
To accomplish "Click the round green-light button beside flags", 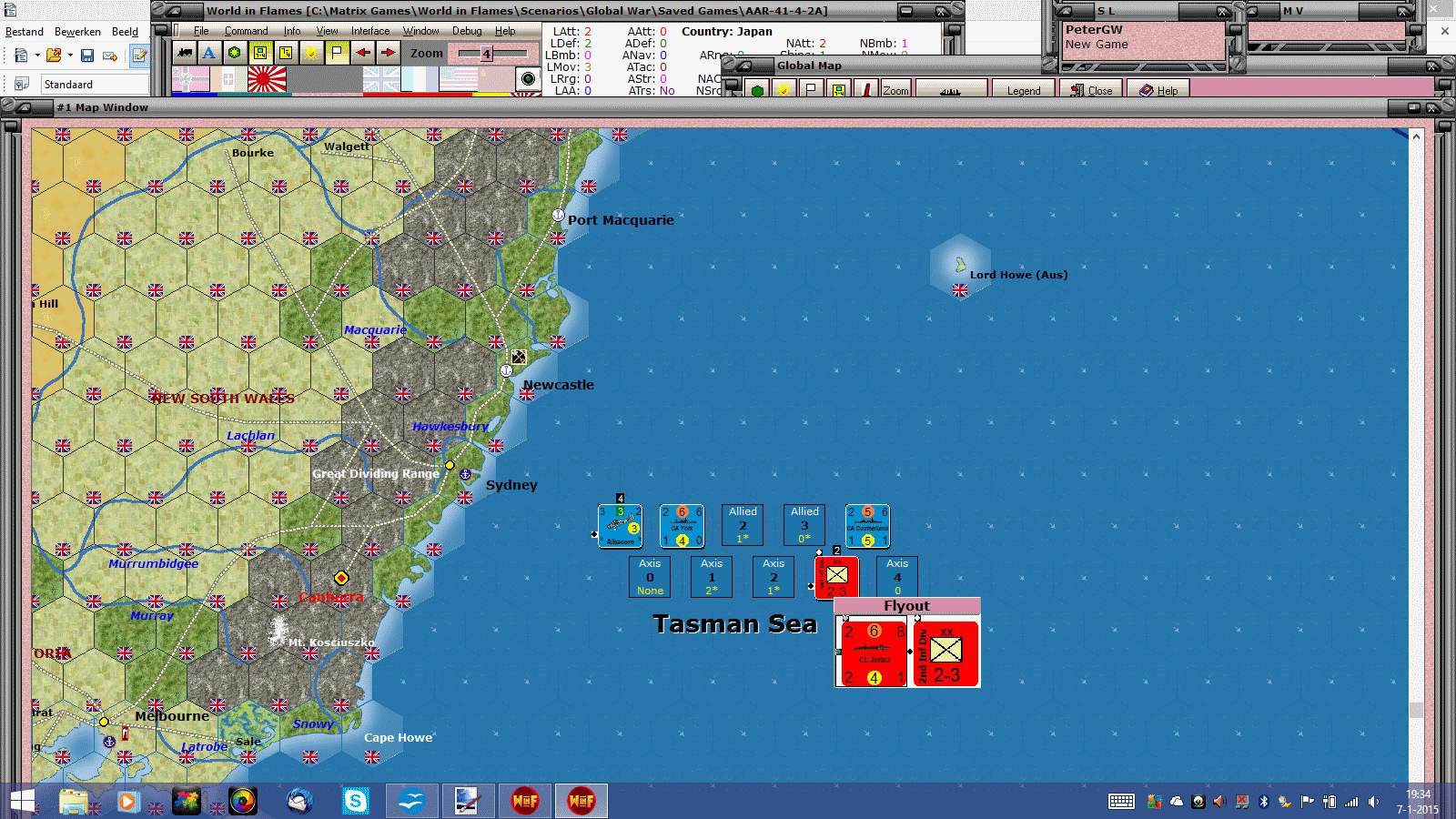I will (528, 79).
